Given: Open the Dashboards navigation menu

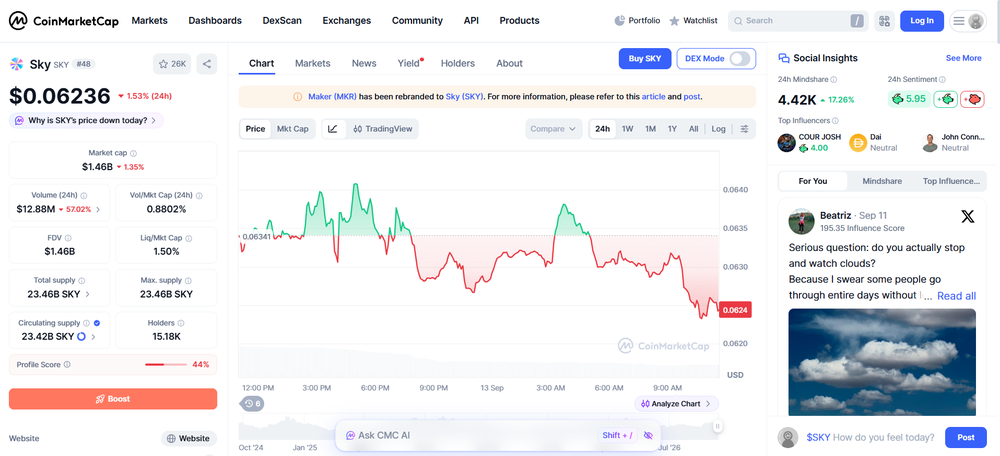Looking at the screenshot, I should (x=215, y=20).
